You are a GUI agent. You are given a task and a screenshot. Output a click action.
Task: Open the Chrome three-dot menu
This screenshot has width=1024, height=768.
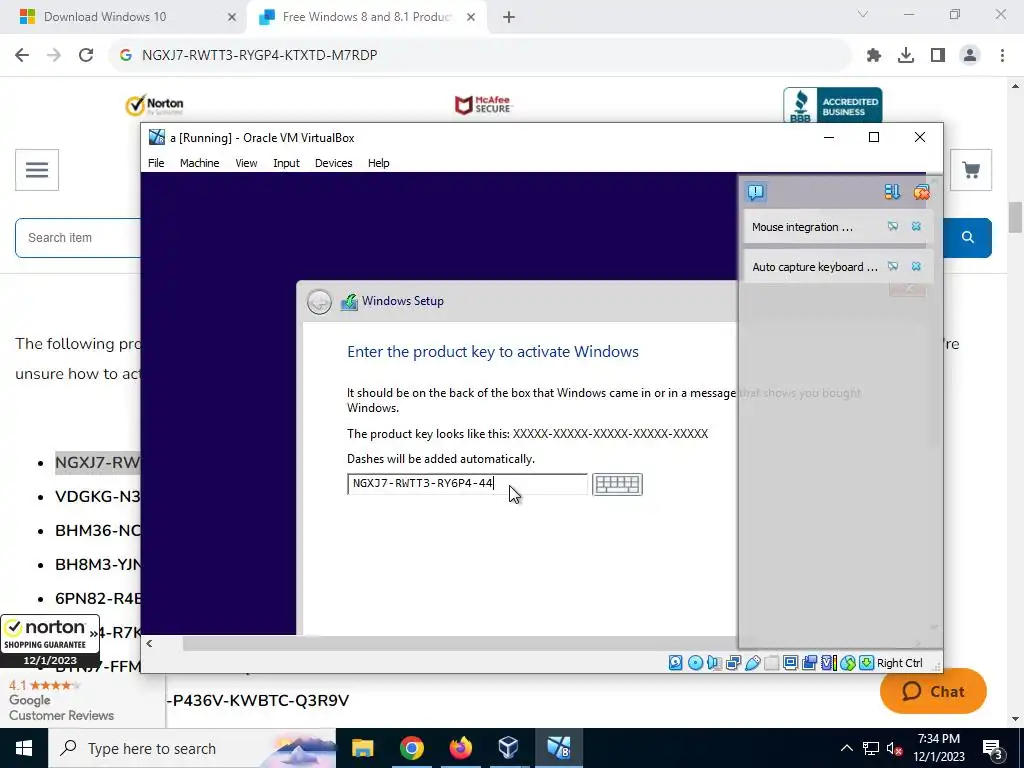[1002, 56]
